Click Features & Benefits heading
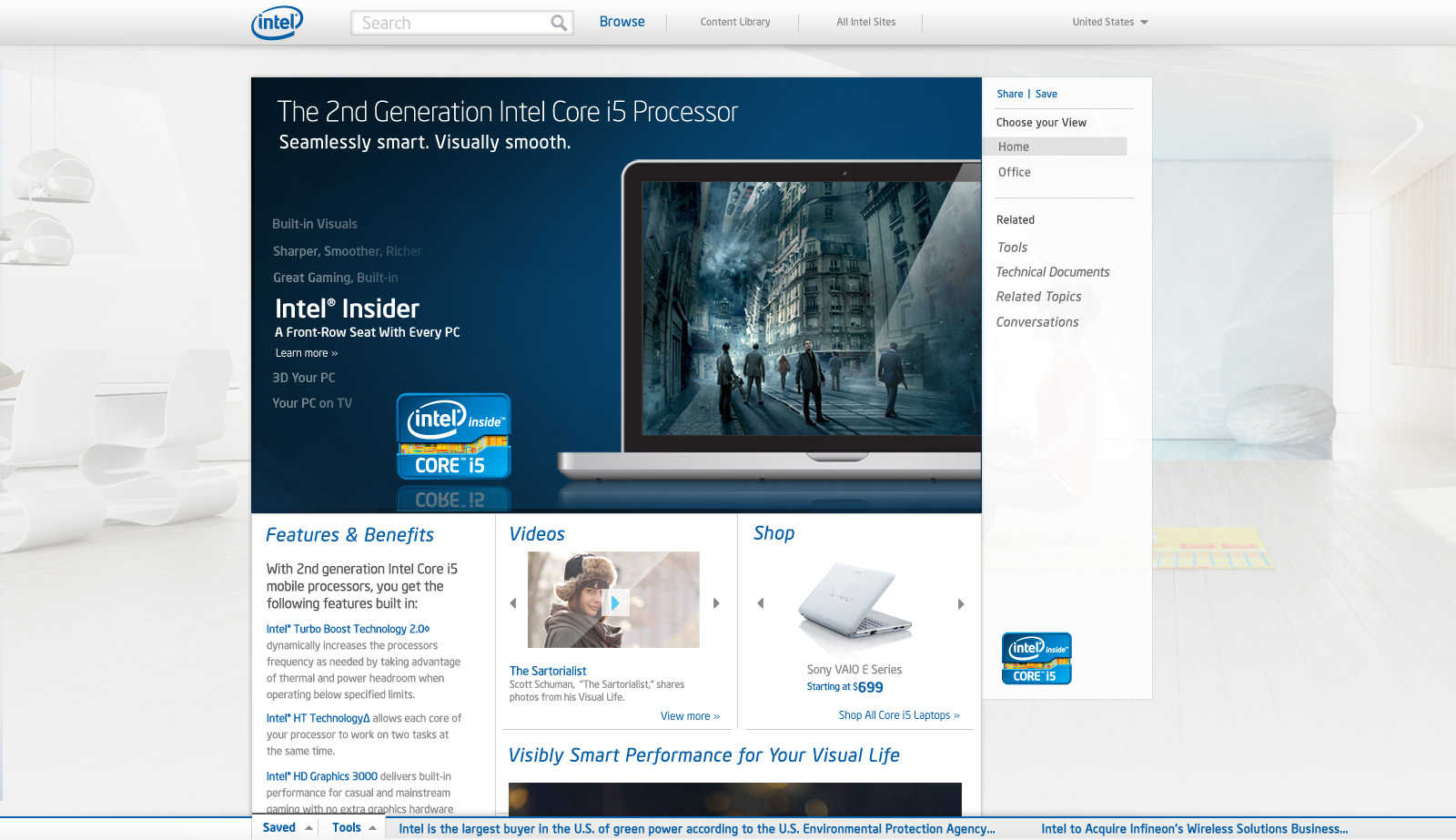 pyautogui.click(x=349, y=535)
